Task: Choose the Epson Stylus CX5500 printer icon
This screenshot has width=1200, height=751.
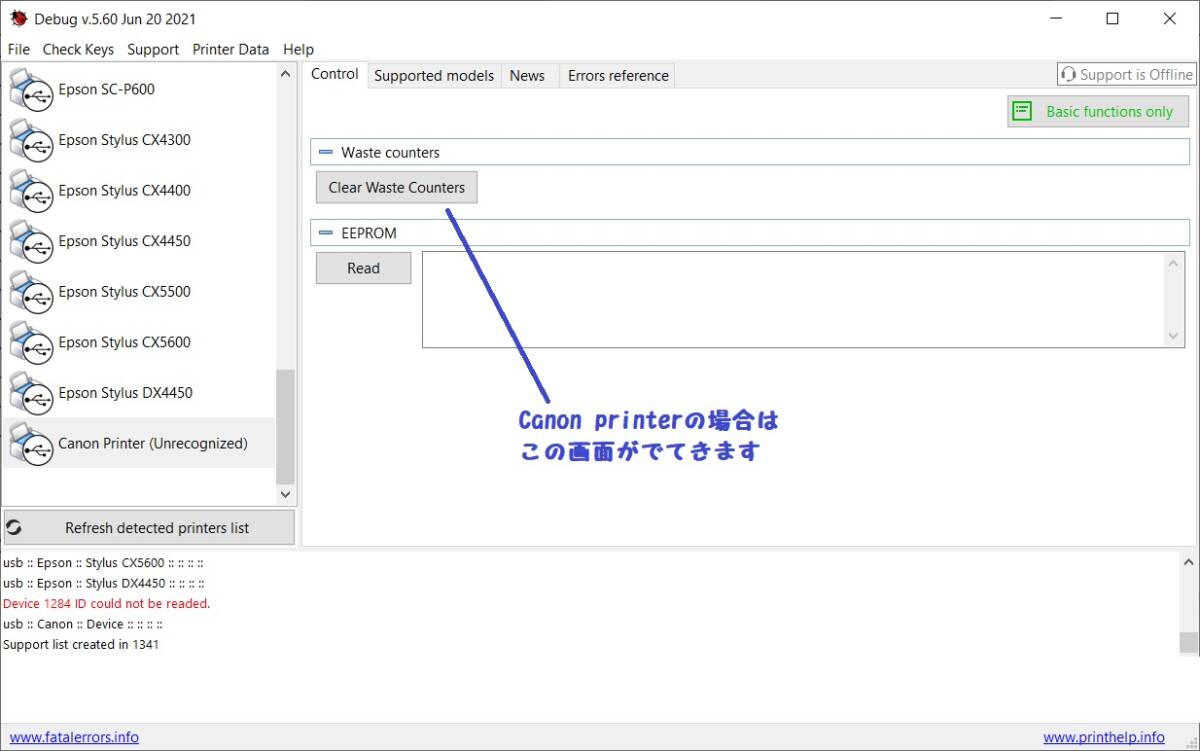Action: tap(30, 292)
